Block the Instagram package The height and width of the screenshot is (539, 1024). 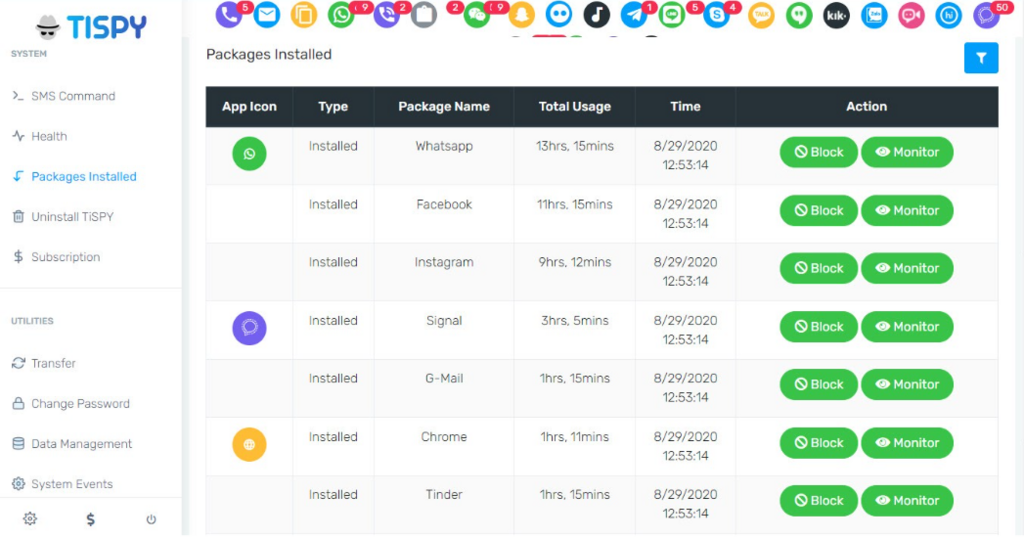[818, 268]
